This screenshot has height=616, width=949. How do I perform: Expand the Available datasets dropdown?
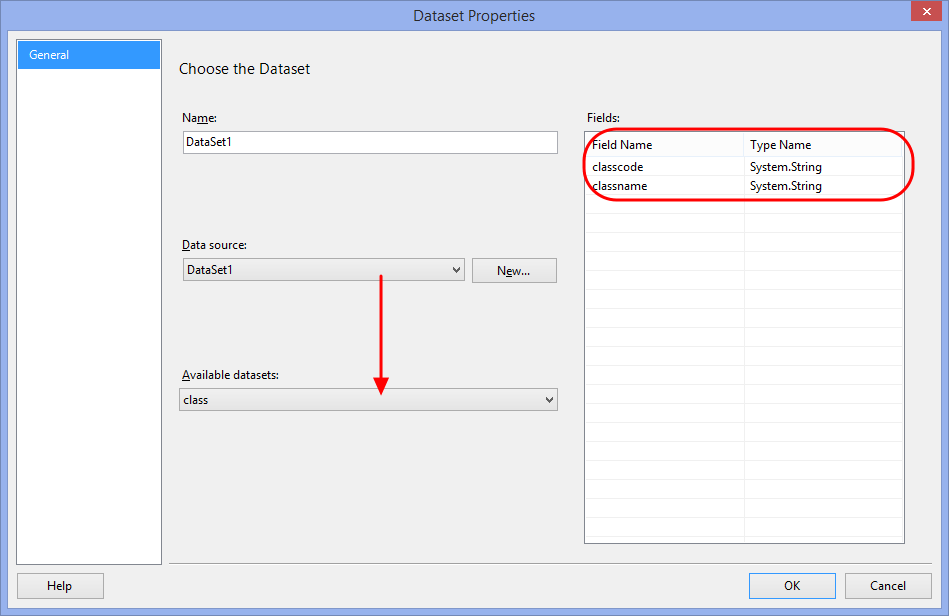pos(368,400)
